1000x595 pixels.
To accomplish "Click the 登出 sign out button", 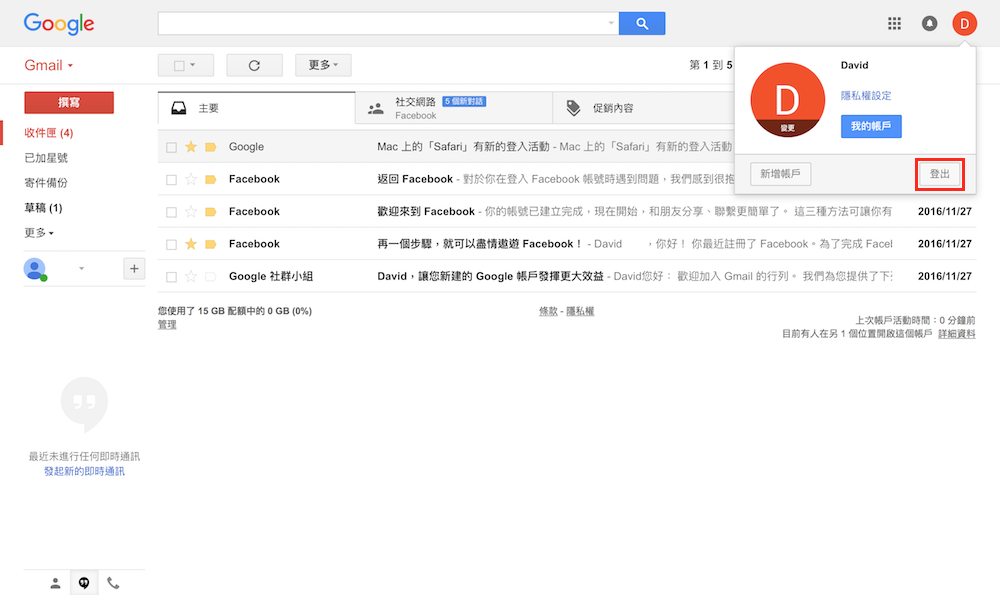I will 940,174.
